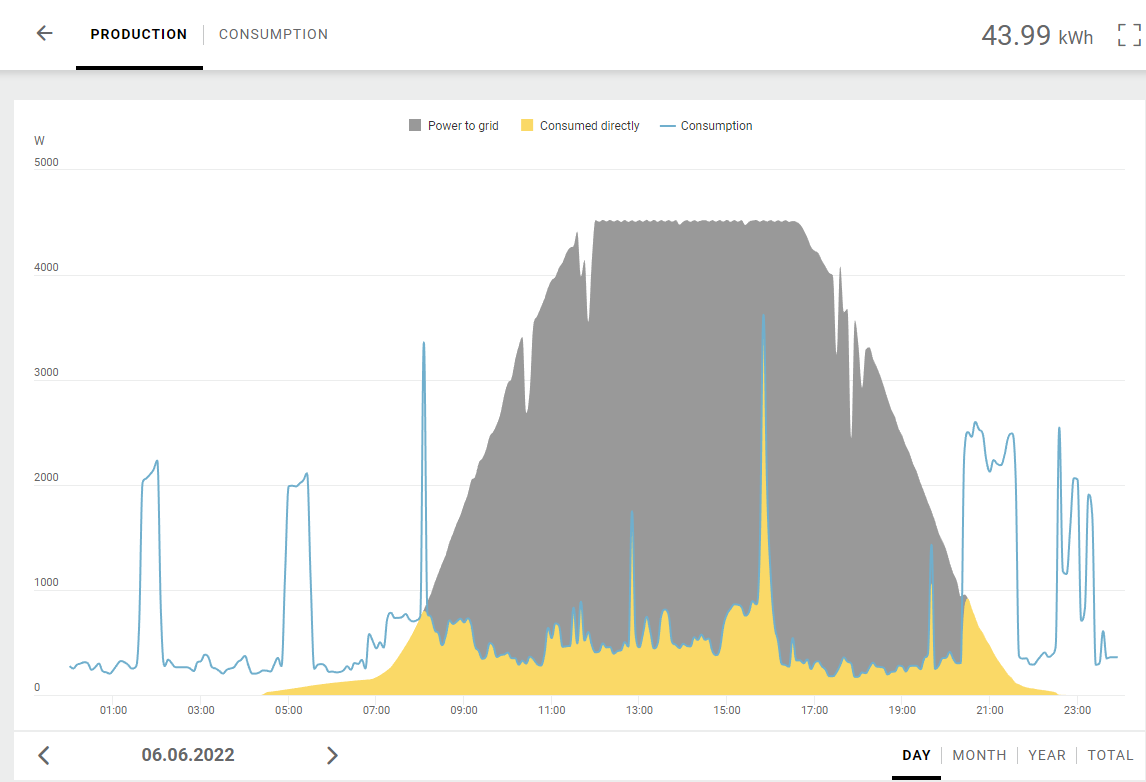Go to the previous day with left chevron
This screenshot has height=782, width=1146.
pyautogui.click(x=44, y=755)
